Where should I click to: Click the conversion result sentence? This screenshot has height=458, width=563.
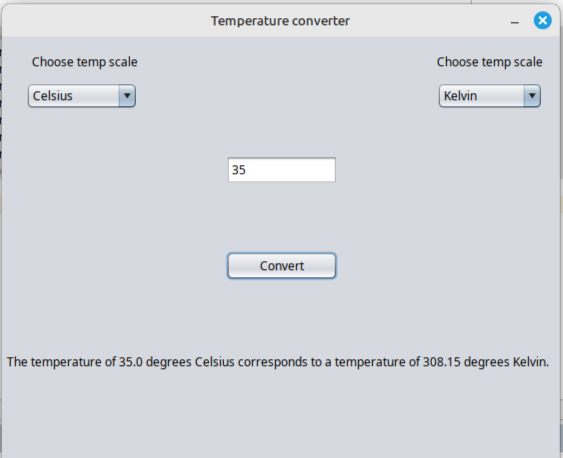coord(278,362)
